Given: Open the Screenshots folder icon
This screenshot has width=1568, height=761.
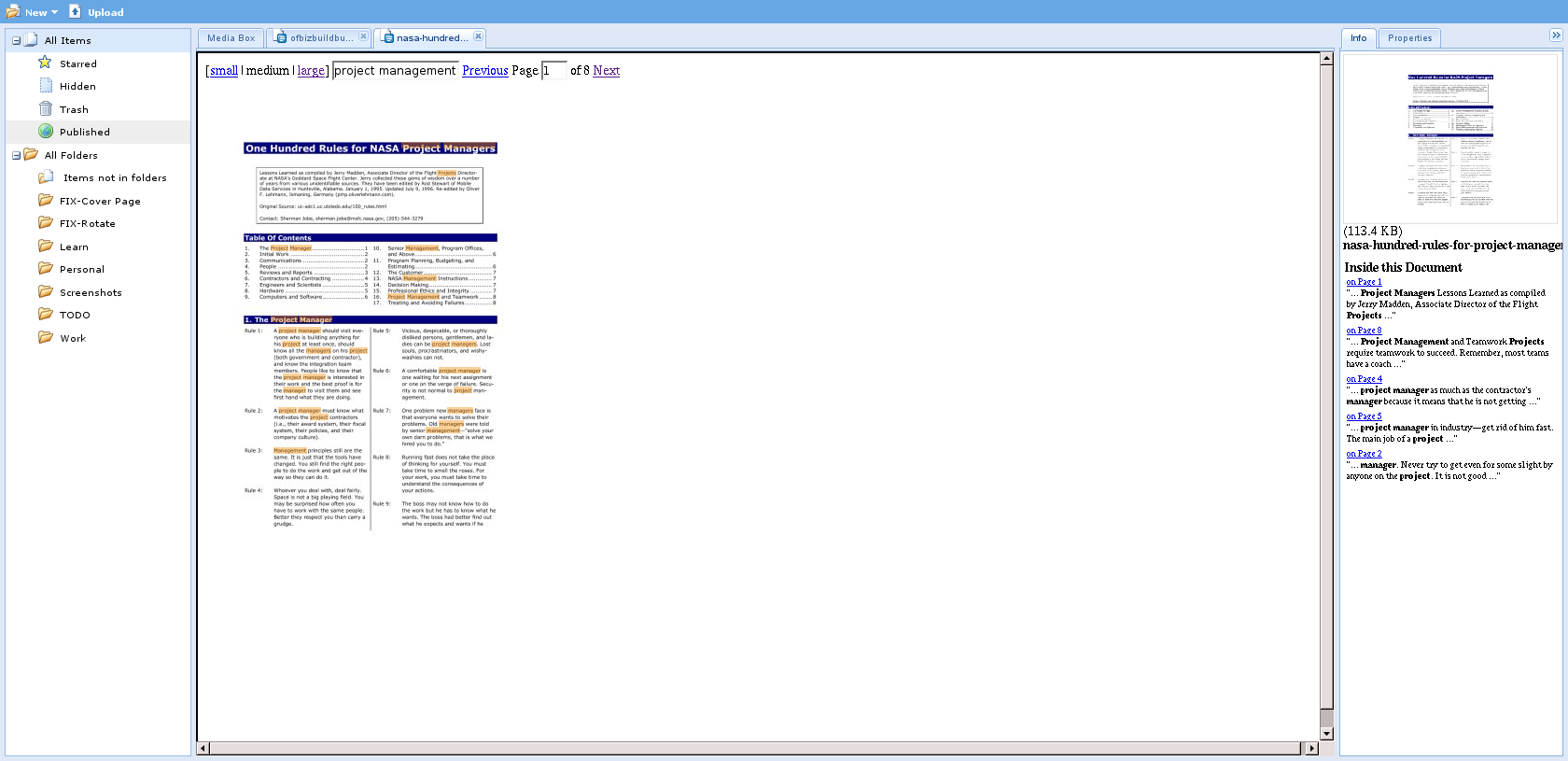Looking at the screenshot, I should pyautogui.click(x=45, y=292).
